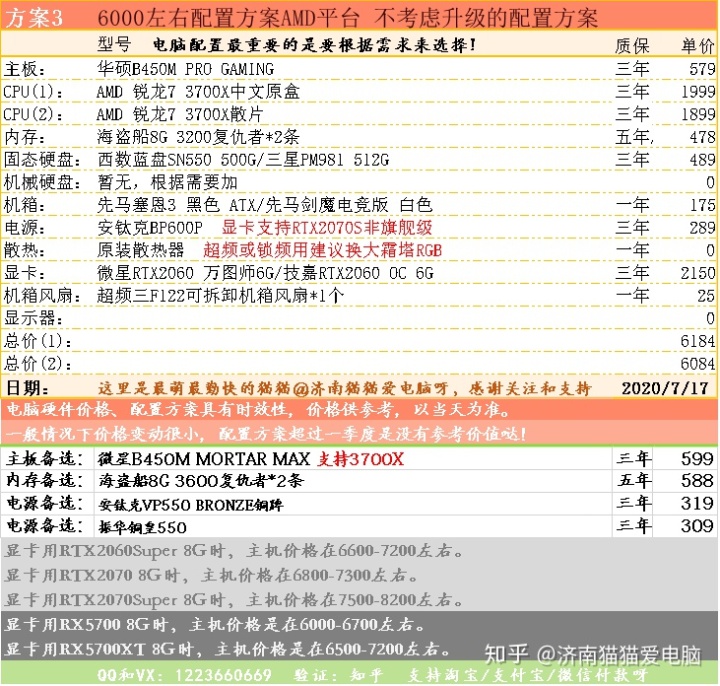The image size is (720, 686).
Task: Select the cell 超频三F122可拆卸机箱风扇*1个
Action: (220, 295)
